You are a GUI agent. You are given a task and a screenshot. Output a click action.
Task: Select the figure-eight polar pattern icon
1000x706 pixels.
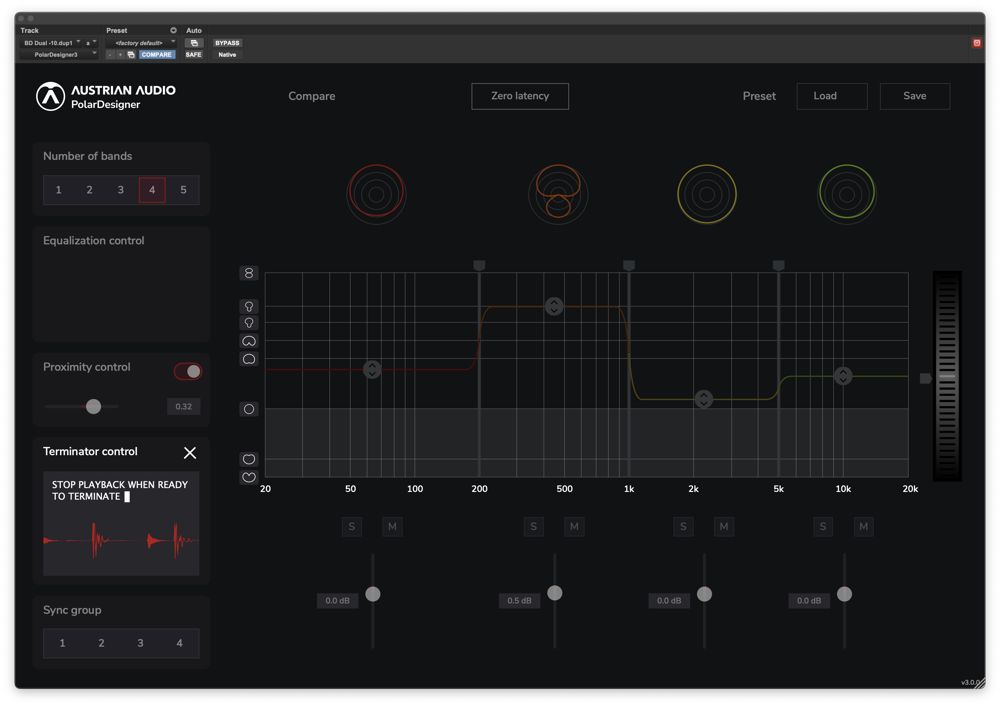point(249,273)
